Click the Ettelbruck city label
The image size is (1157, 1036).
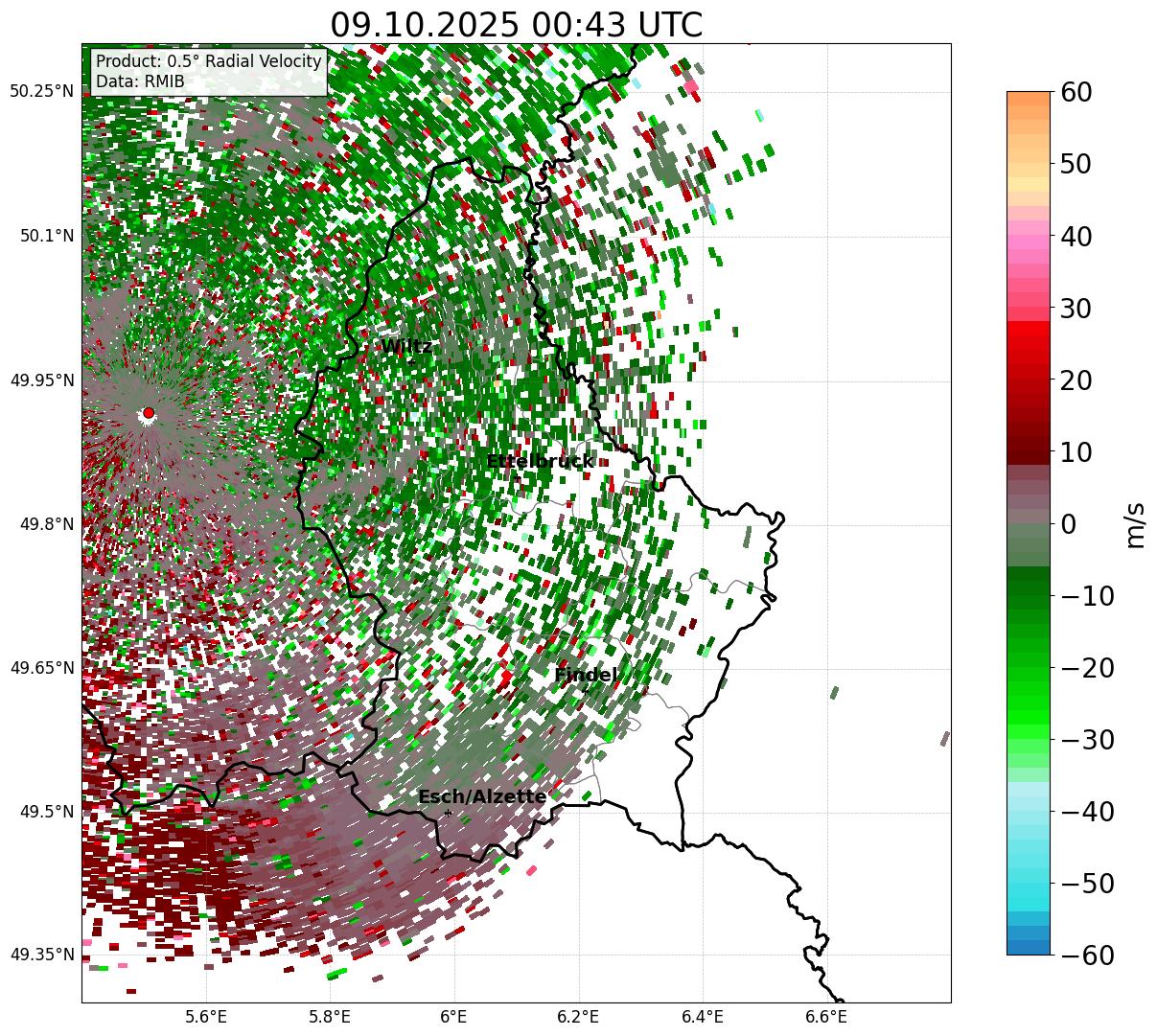pyautogui.click(x=540, y=461)
